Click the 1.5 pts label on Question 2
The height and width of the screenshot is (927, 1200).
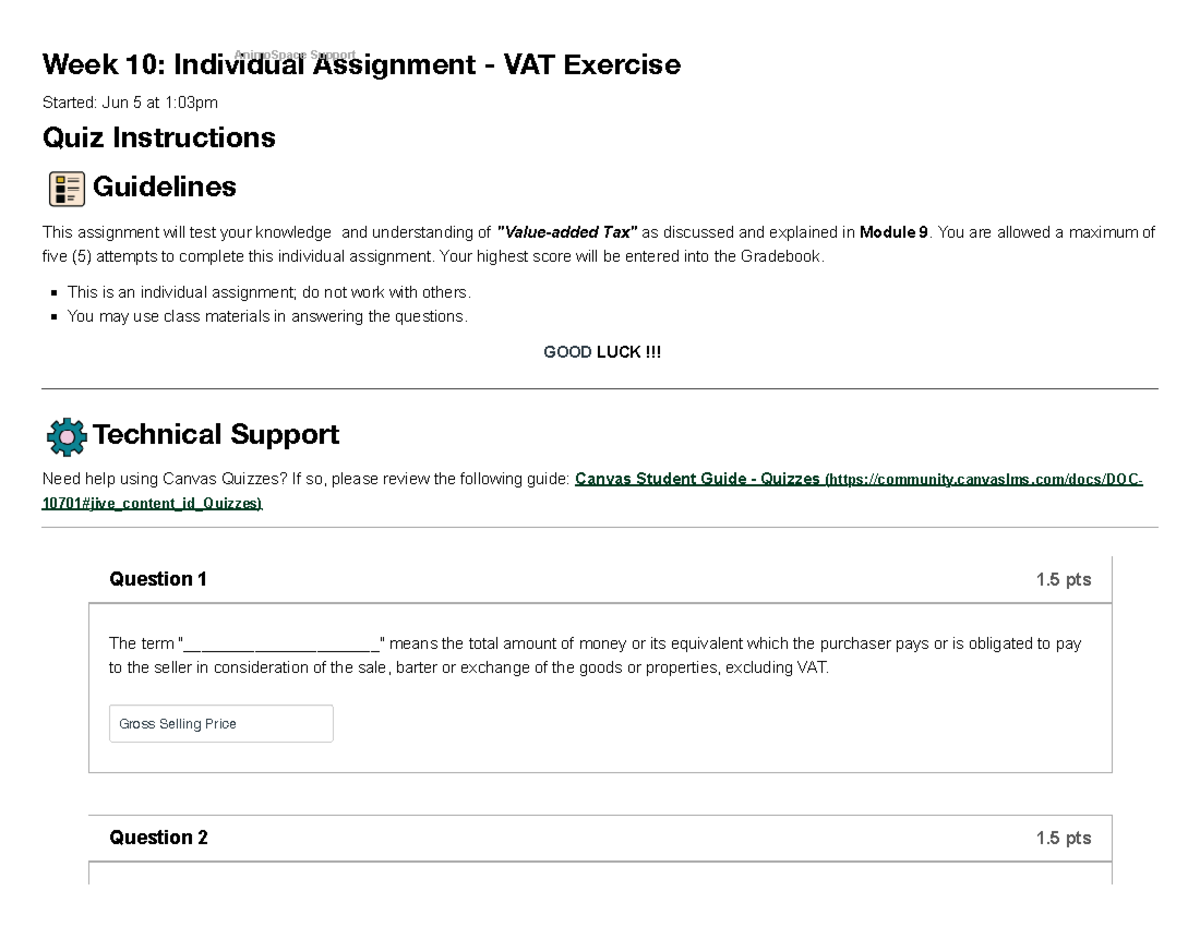click(x=1063, y=837)
